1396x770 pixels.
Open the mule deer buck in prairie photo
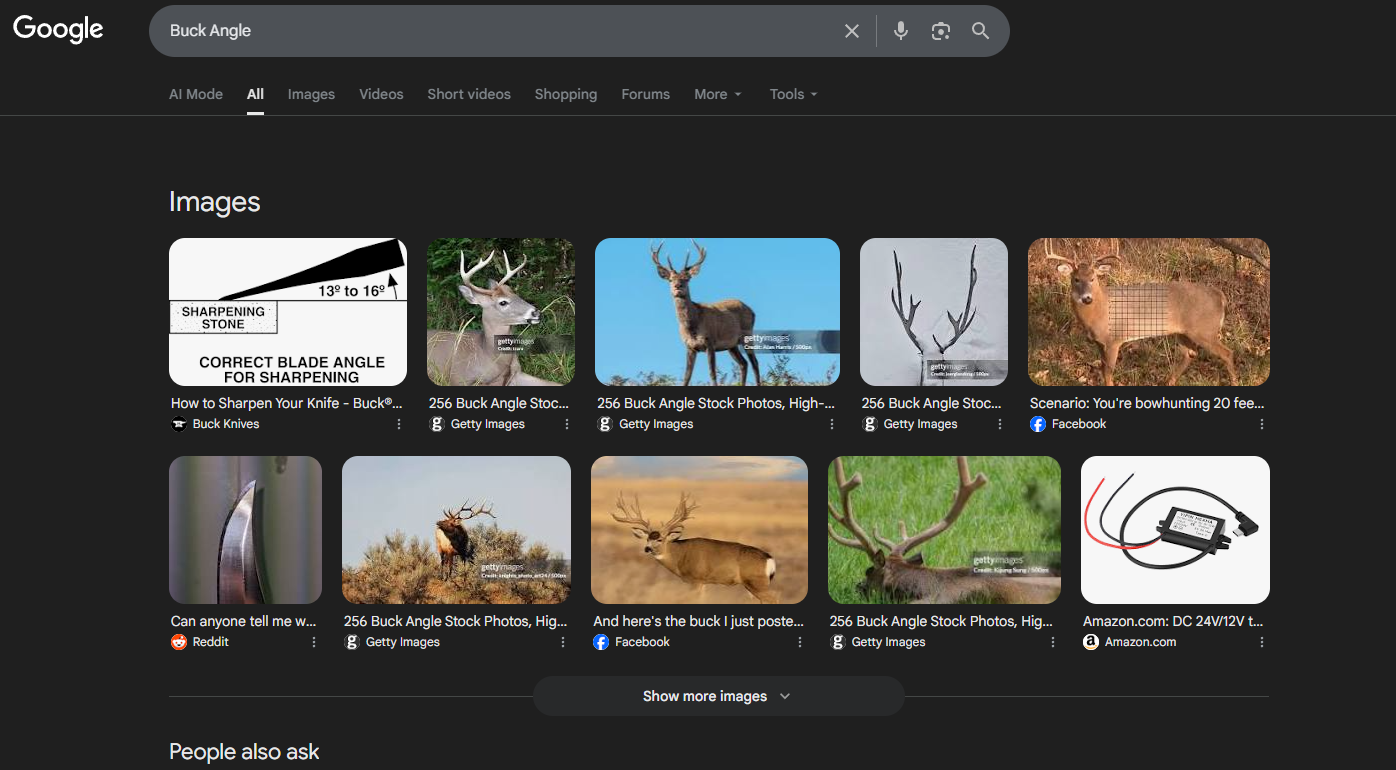699,530
